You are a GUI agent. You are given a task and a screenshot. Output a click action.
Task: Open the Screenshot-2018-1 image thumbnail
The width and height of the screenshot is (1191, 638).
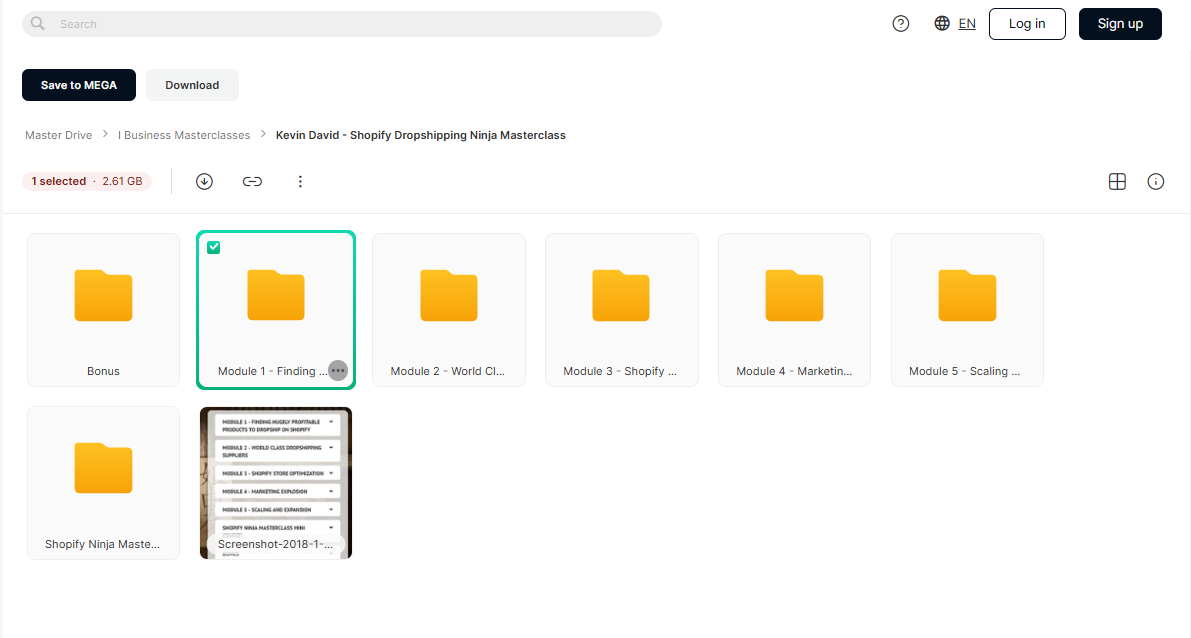pos(276,483)
